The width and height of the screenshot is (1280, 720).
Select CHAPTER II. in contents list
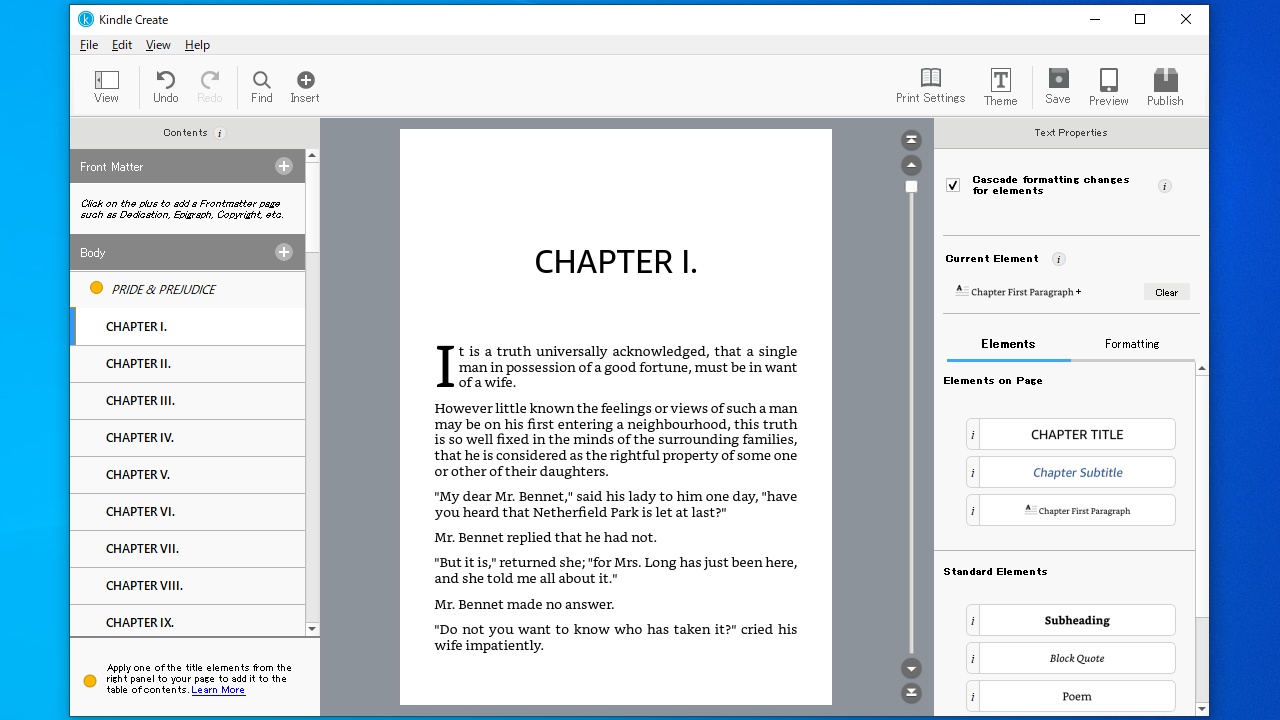pos(188,364)
